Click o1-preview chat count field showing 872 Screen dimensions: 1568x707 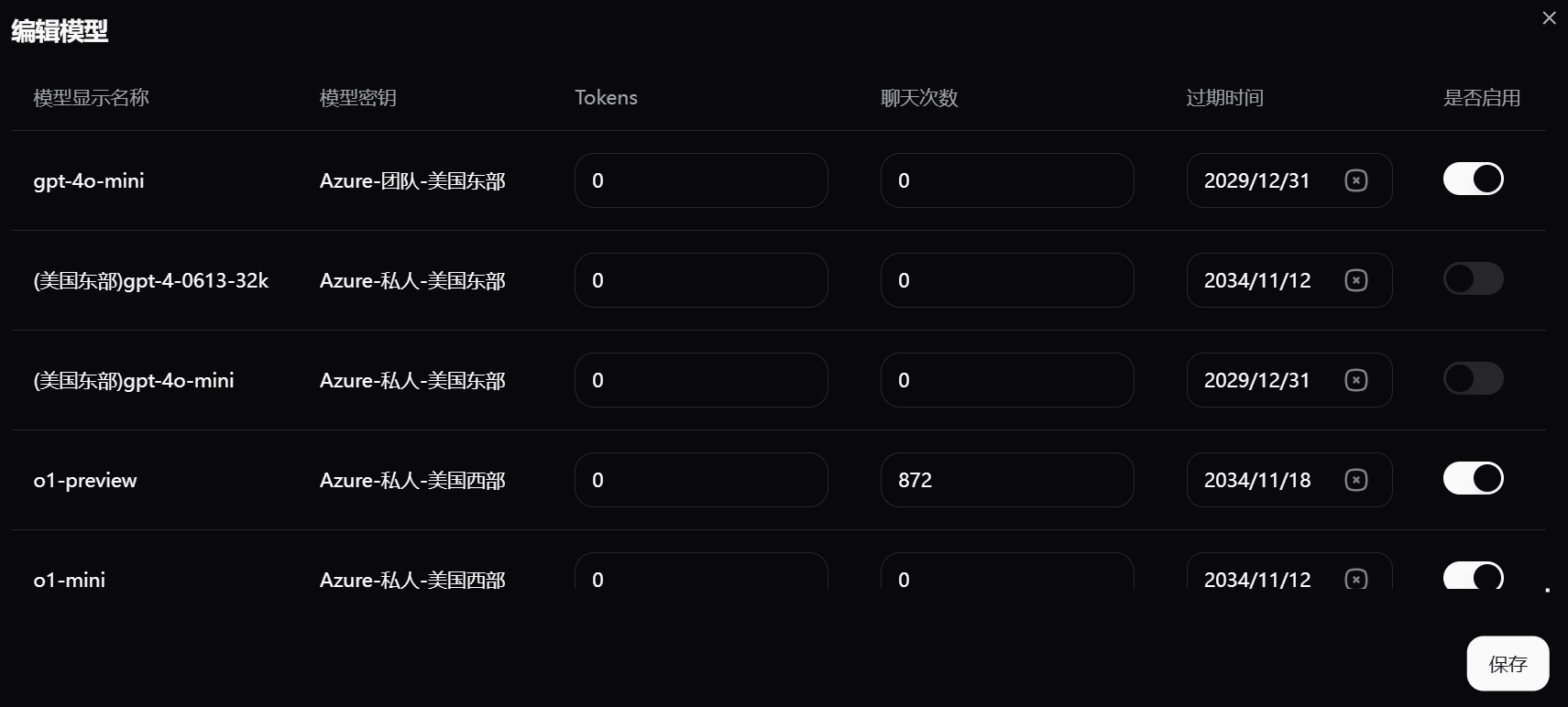click(x=1007, y=480)
